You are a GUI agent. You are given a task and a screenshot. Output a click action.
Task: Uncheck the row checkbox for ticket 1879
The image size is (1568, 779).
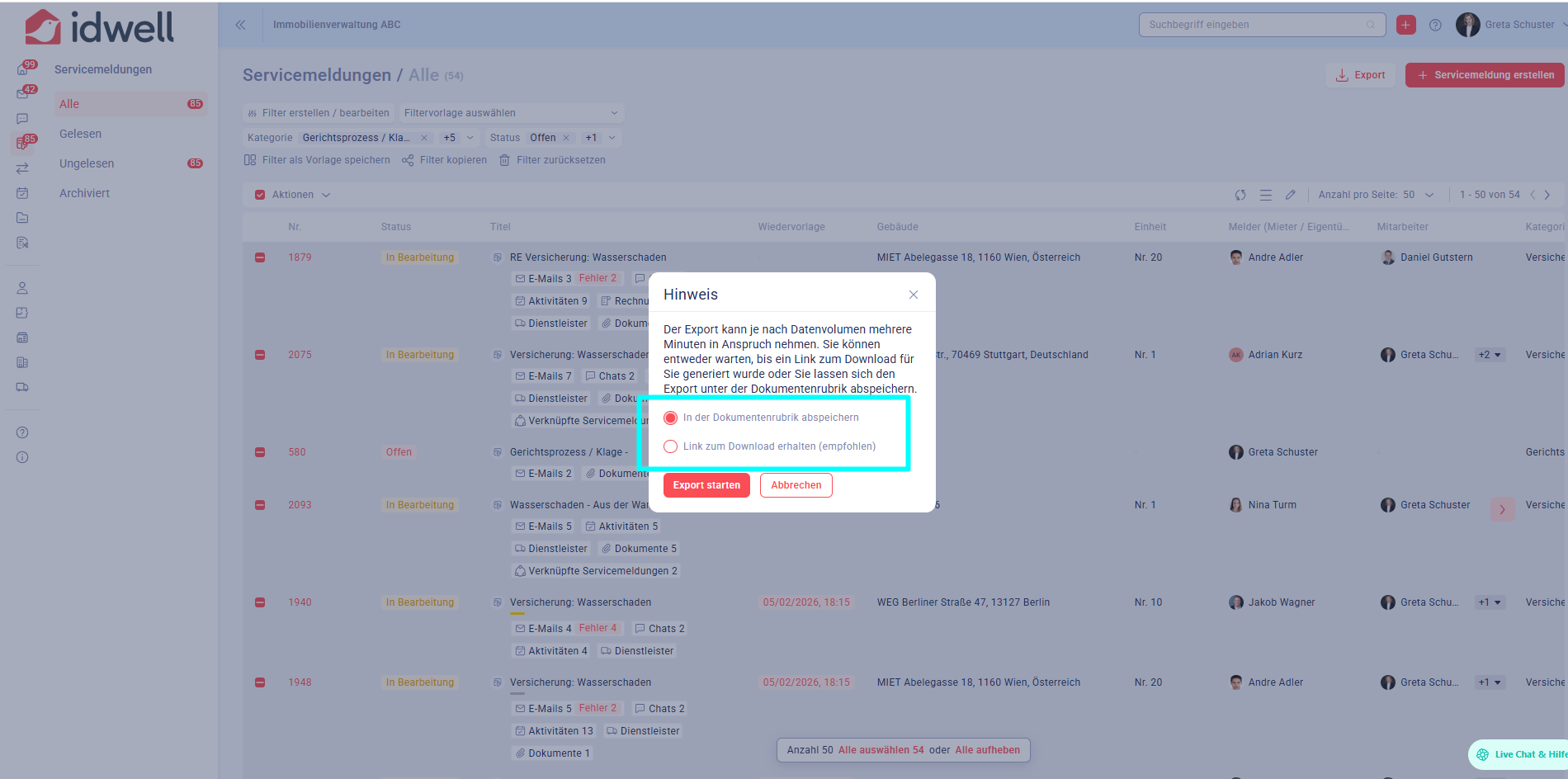(260, 257)
